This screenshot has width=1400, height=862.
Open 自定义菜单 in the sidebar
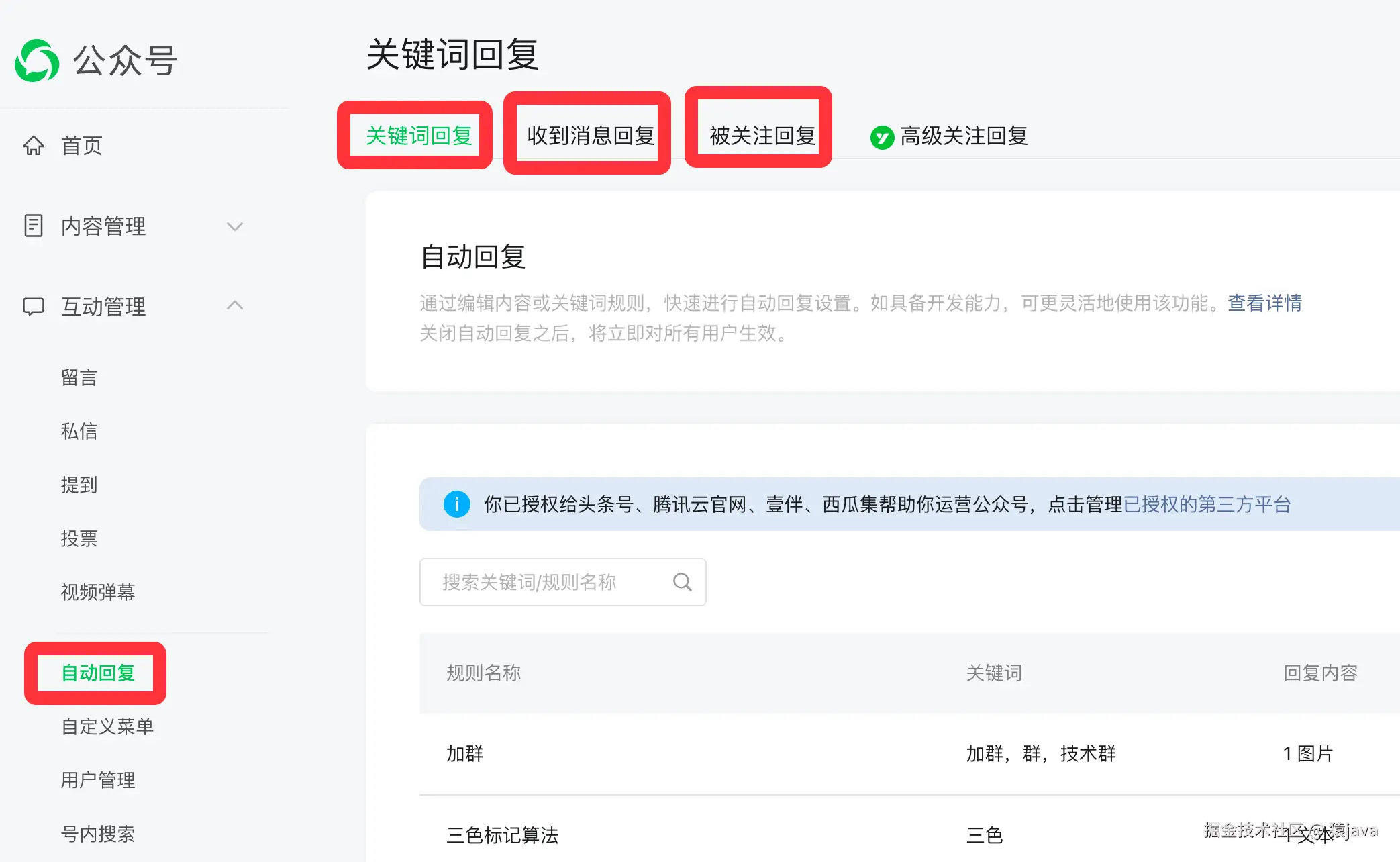(107, 726)
